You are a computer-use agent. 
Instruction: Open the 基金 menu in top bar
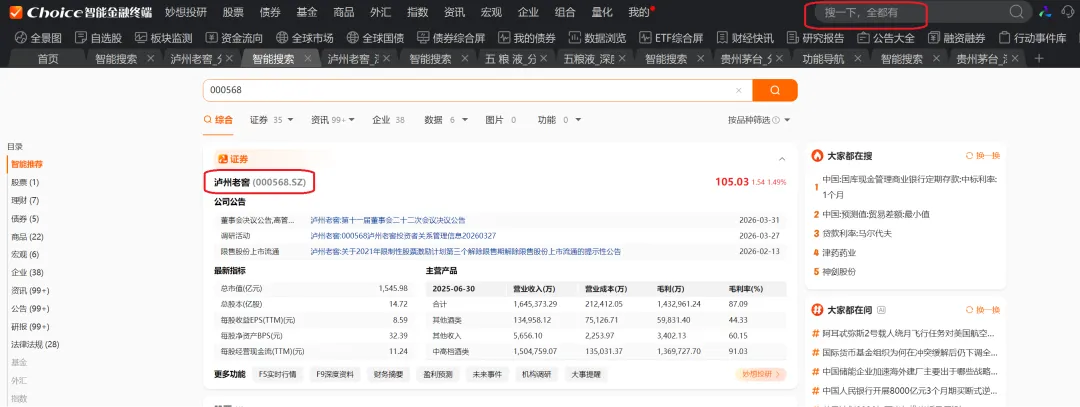coord(307,12)
